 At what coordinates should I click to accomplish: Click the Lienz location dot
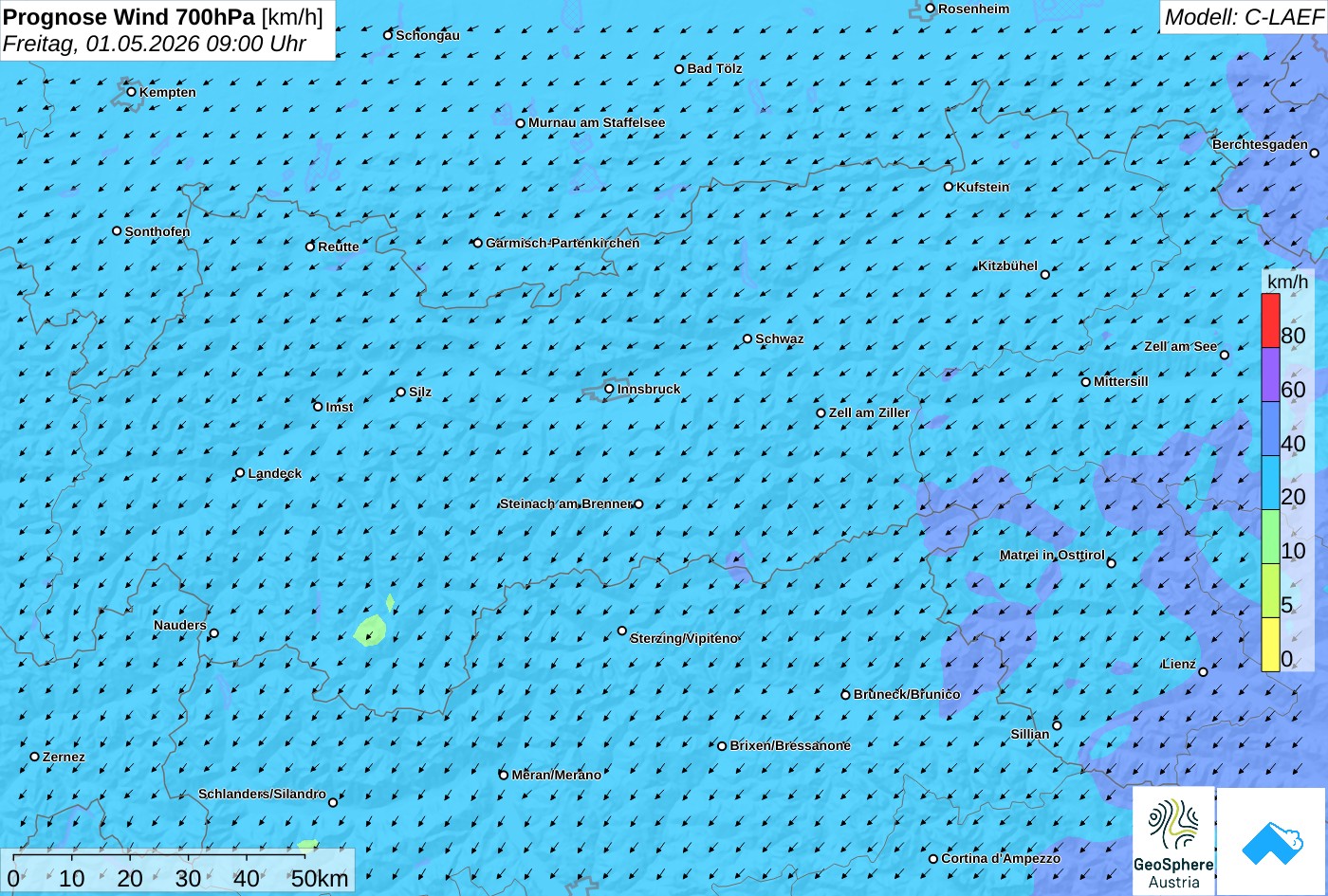click(1203, 672)
